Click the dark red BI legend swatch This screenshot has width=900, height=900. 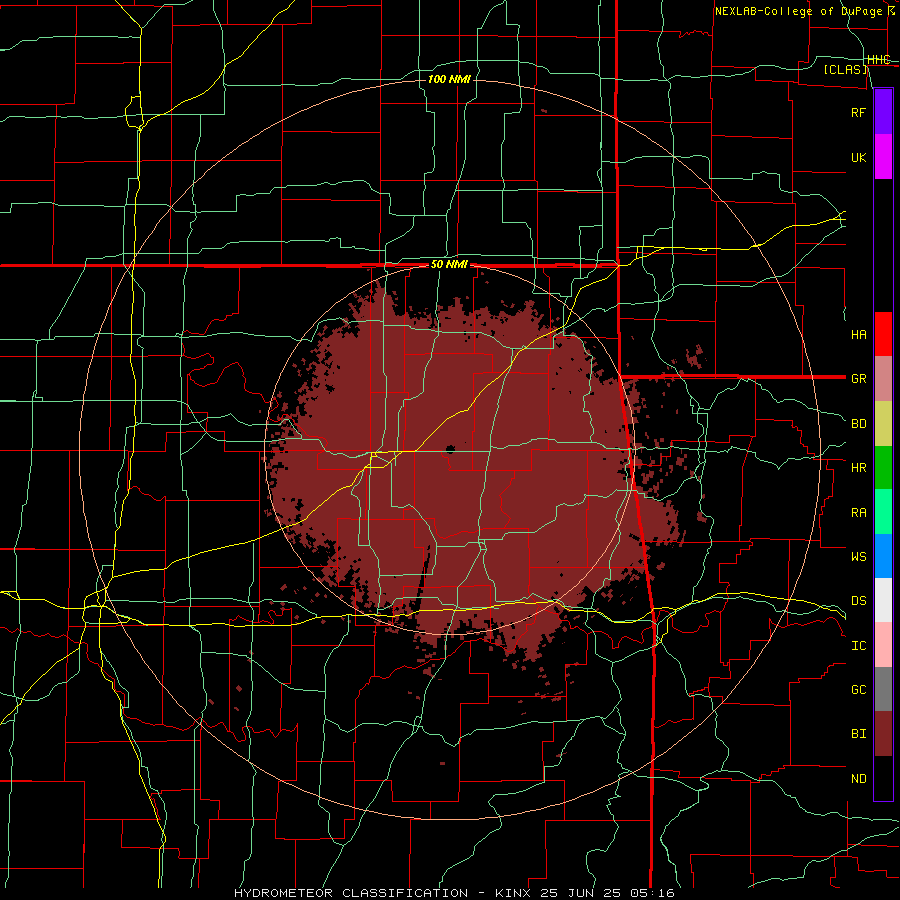(x=883, y=734)
